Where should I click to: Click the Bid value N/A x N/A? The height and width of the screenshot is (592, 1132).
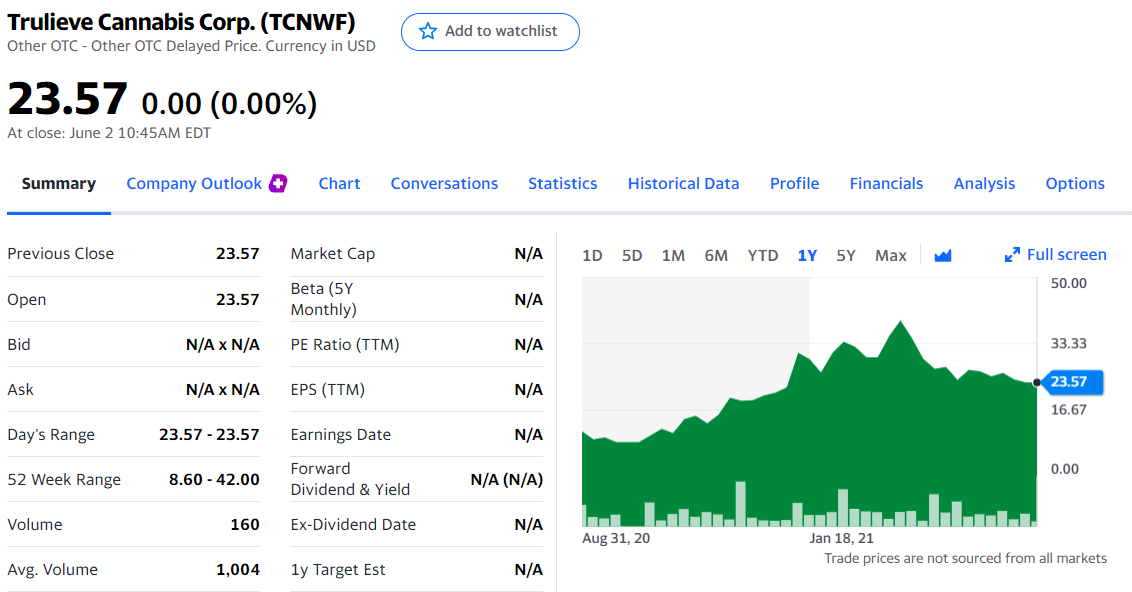[x=222, y=344]
